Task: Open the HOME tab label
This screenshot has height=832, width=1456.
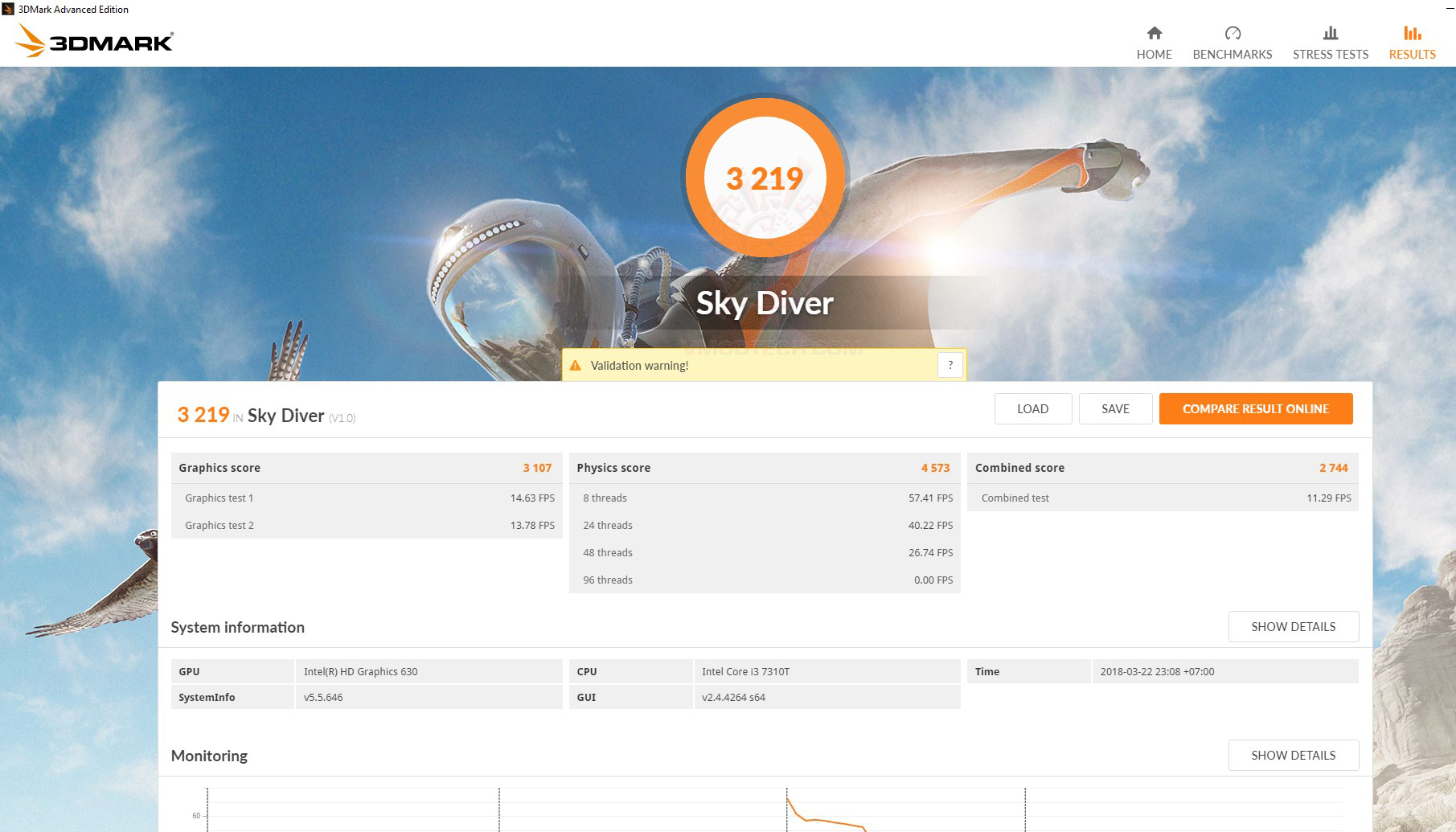Action: (1154, 55)
